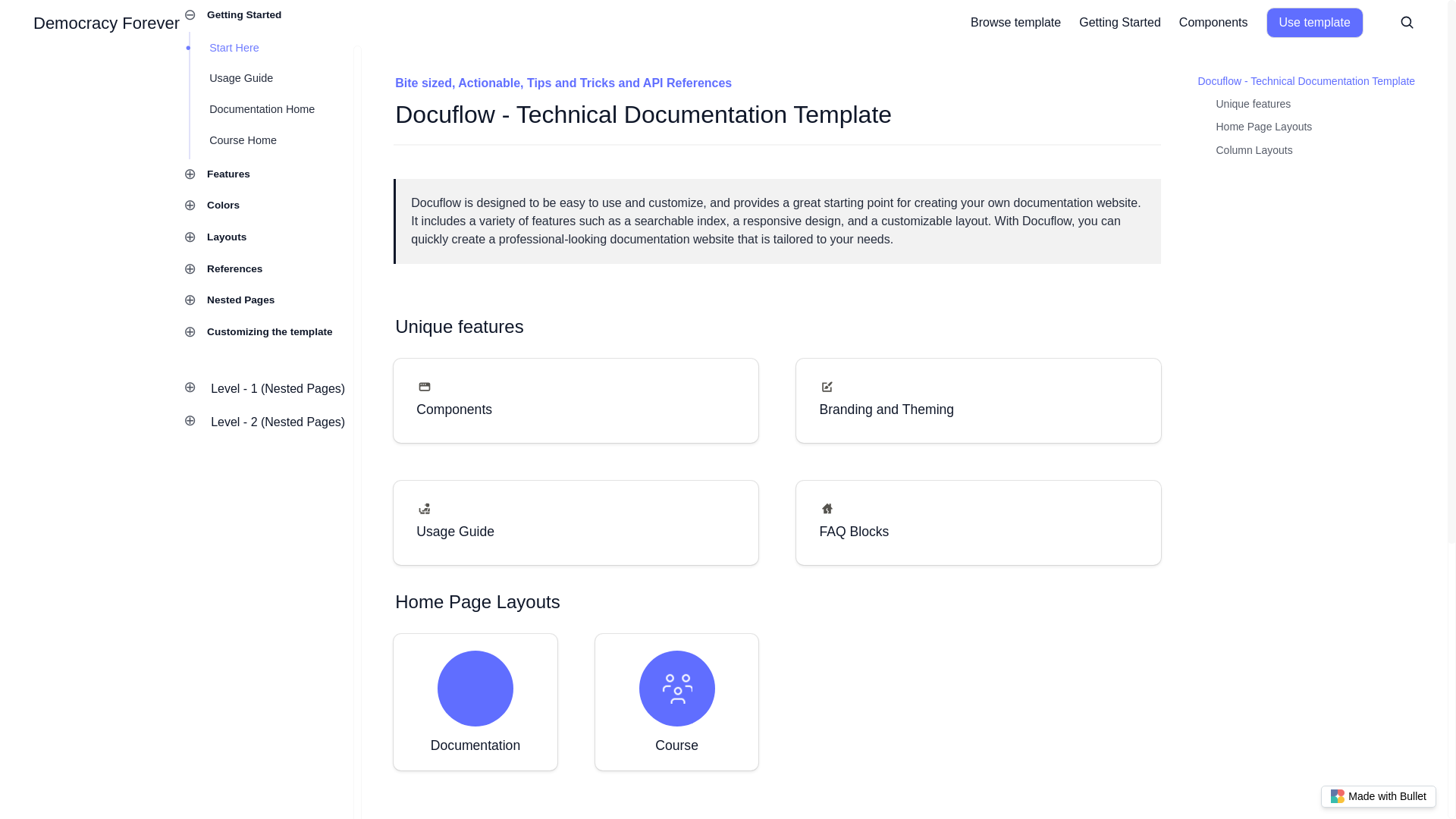The image size is (1456, 819).
Task: Open the FAQ Blocks card title
Action: coord(854,532)
